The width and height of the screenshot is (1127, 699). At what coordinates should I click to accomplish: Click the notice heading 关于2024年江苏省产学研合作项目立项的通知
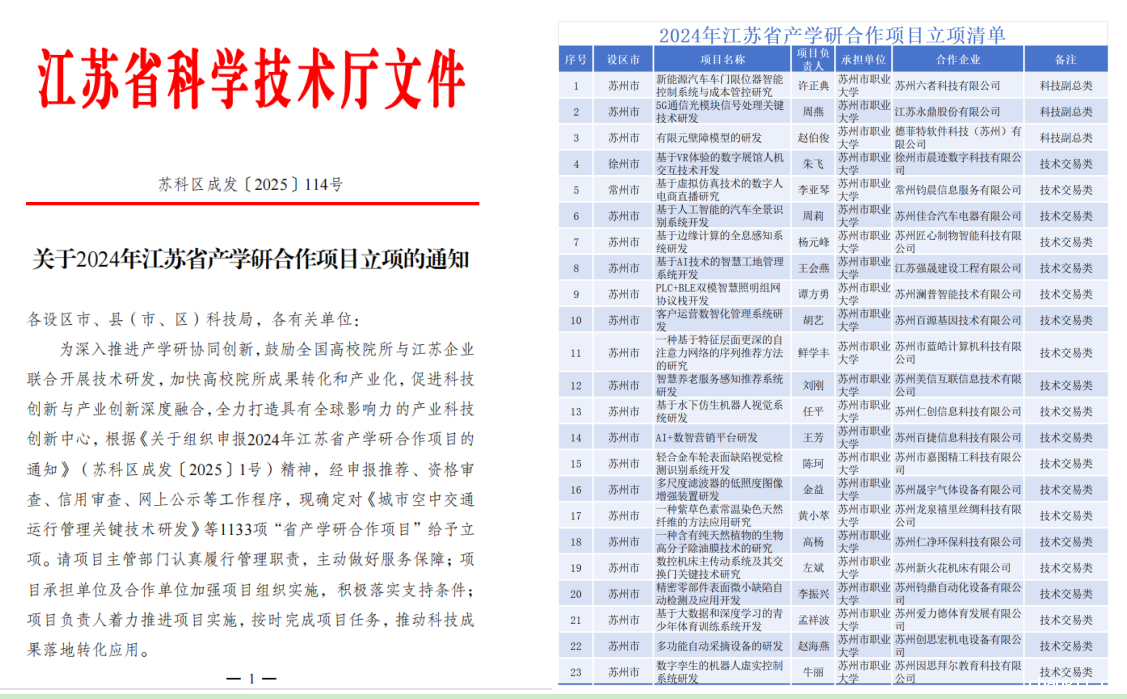pyautogui.click(x=251, y=260)
